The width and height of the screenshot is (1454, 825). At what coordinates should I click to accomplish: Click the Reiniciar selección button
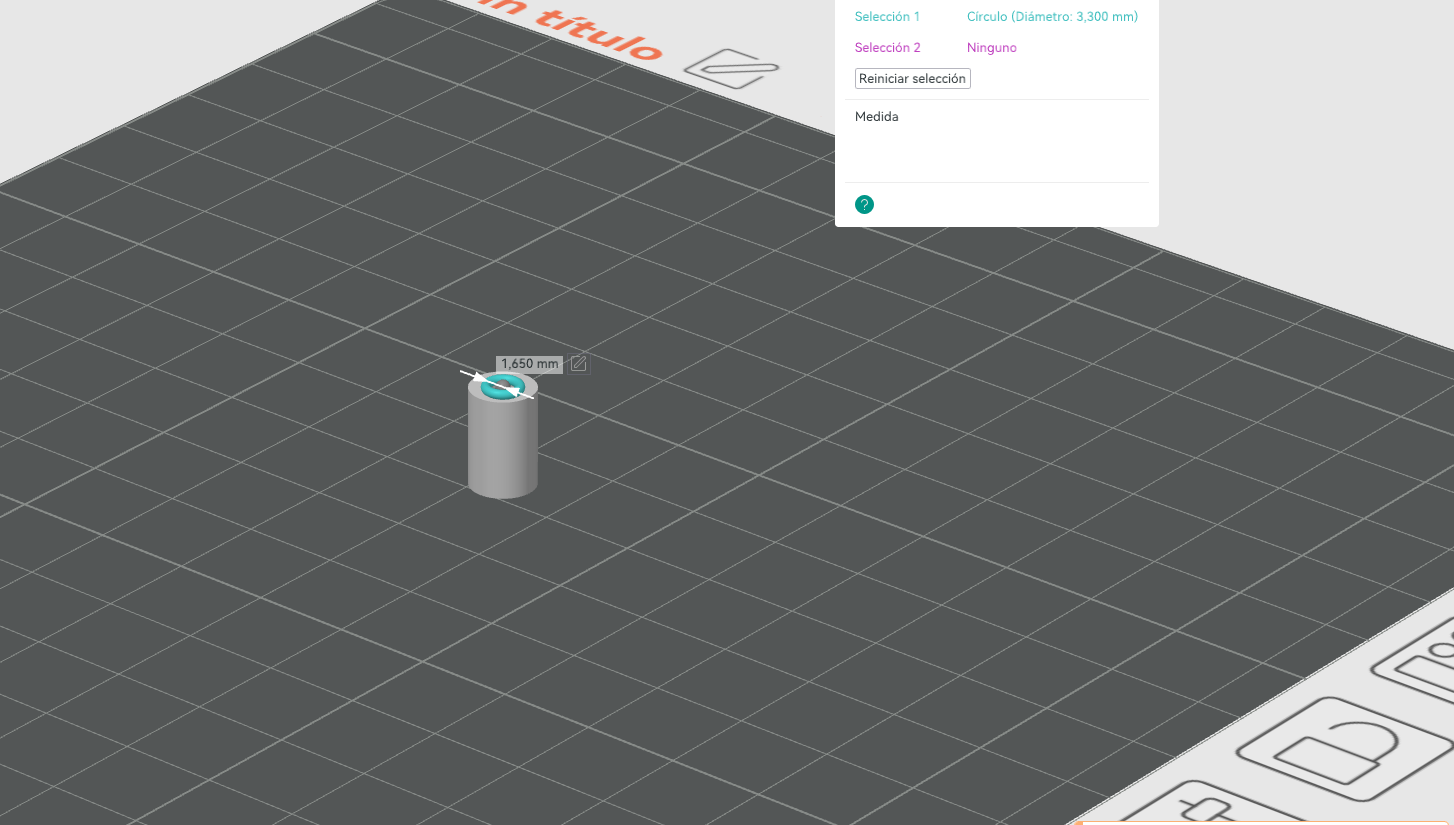(913, 78)
